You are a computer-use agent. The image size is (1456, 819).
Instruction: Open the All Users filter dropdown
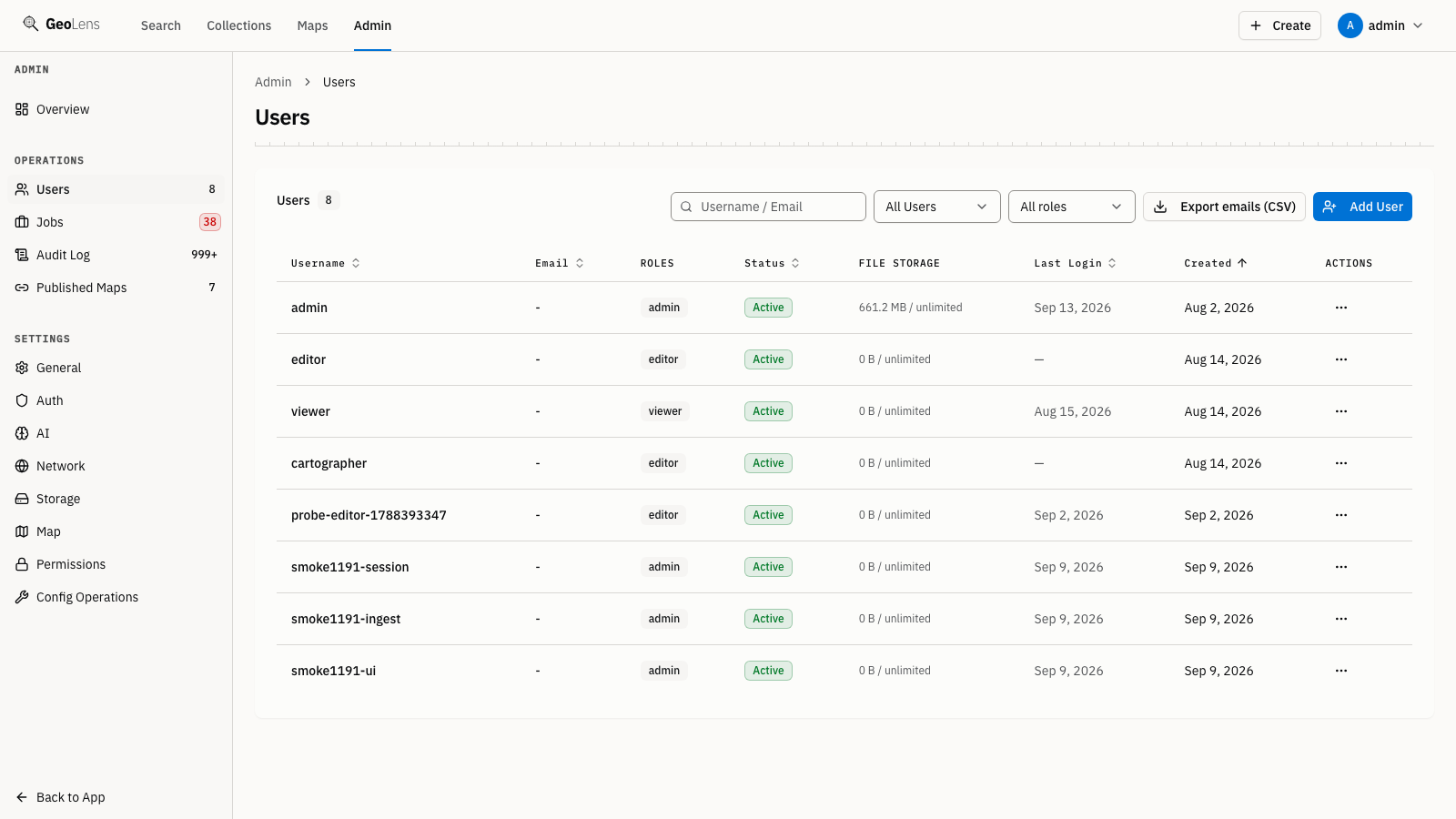pyautogui.click(x=937, y=207)
